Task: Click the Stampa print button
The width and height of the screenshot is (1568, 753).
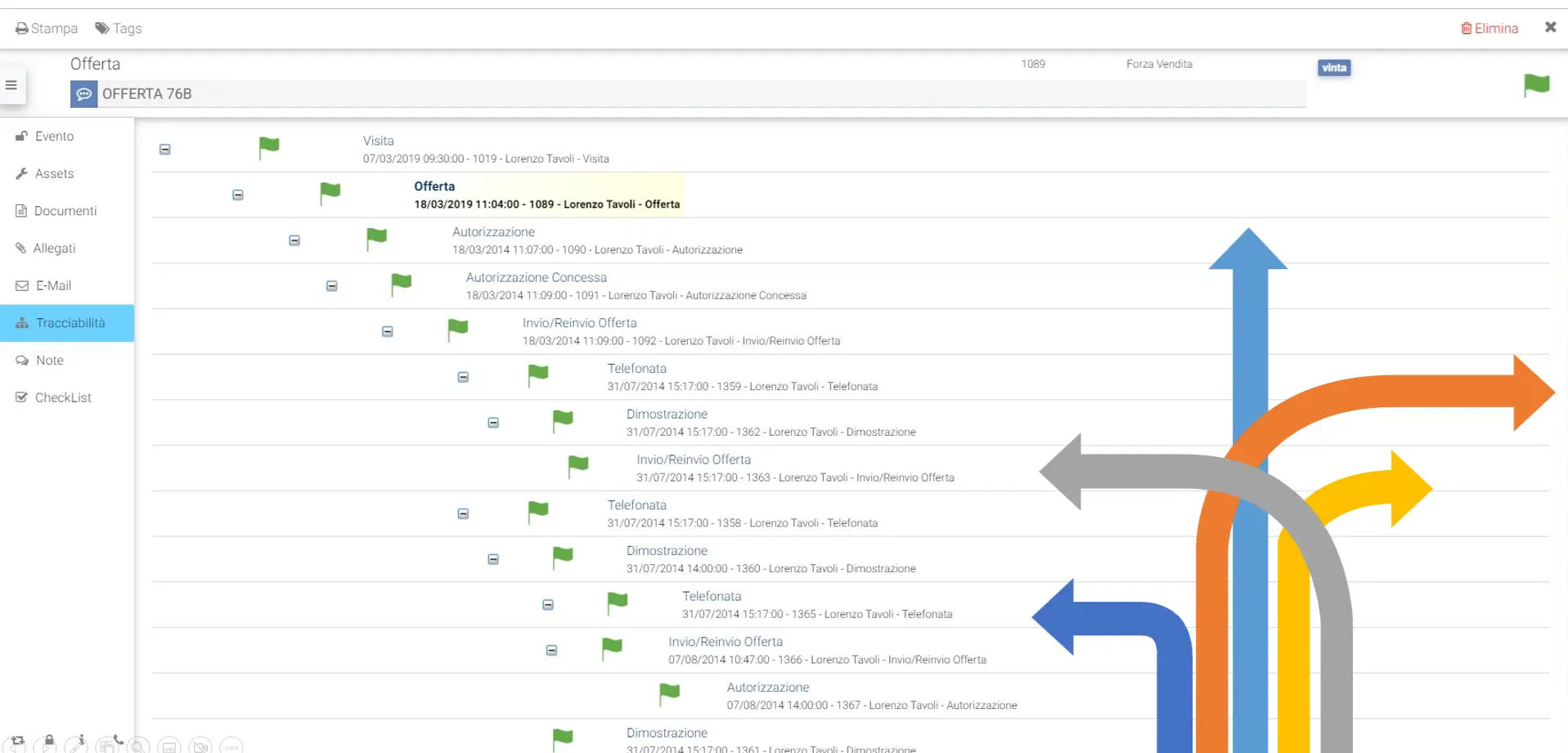Action: (47, 29)
